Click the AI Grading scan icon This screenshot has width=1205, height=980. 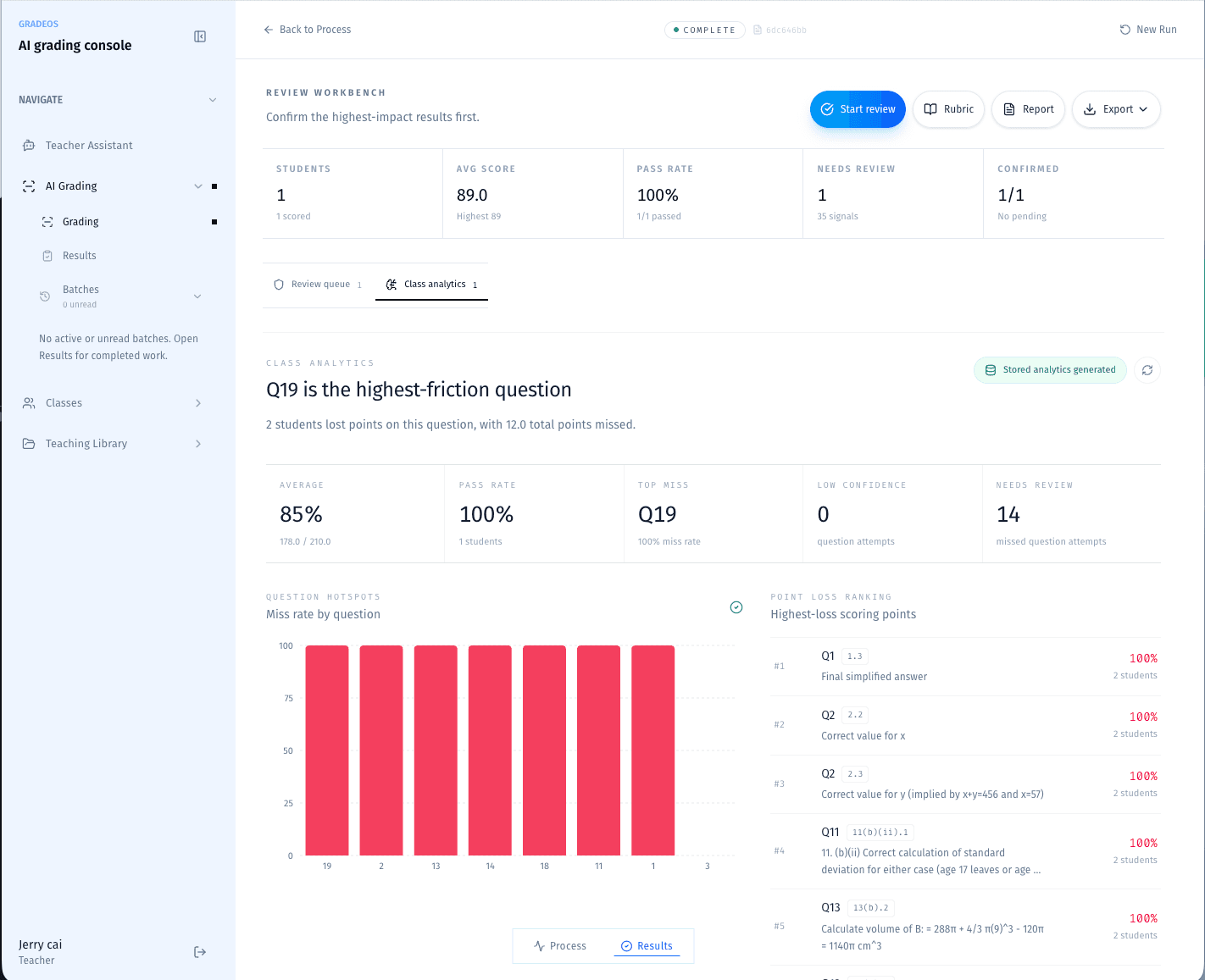29,186
